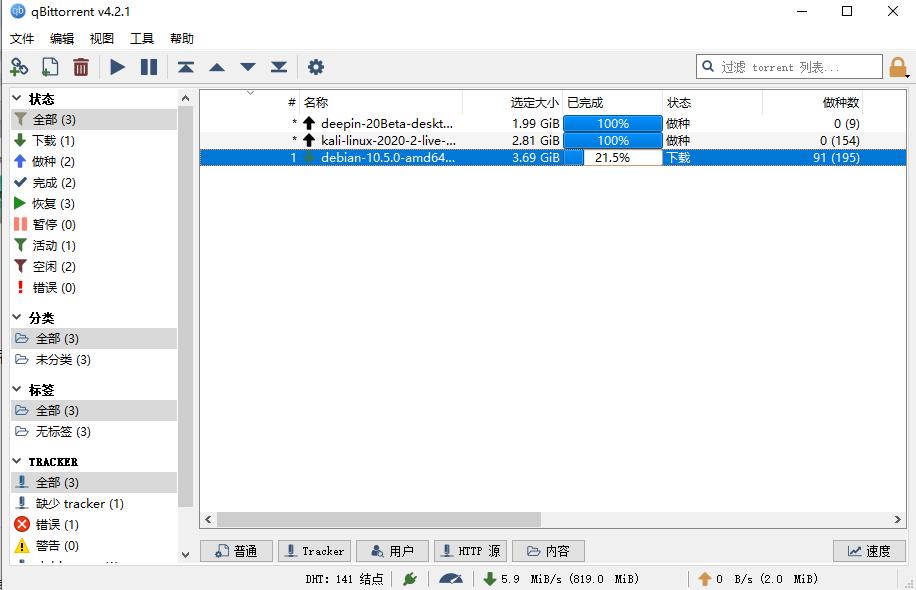Switch to the Tracker tab

pyautogui.click(x=313, y=551)
